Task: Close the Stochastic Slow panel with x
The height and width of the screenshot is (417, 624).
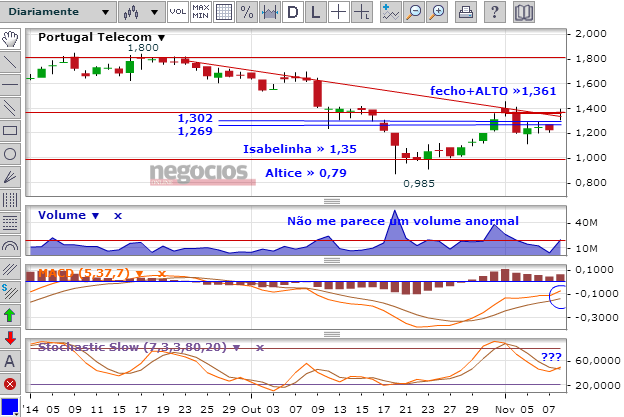Action: 260,348
